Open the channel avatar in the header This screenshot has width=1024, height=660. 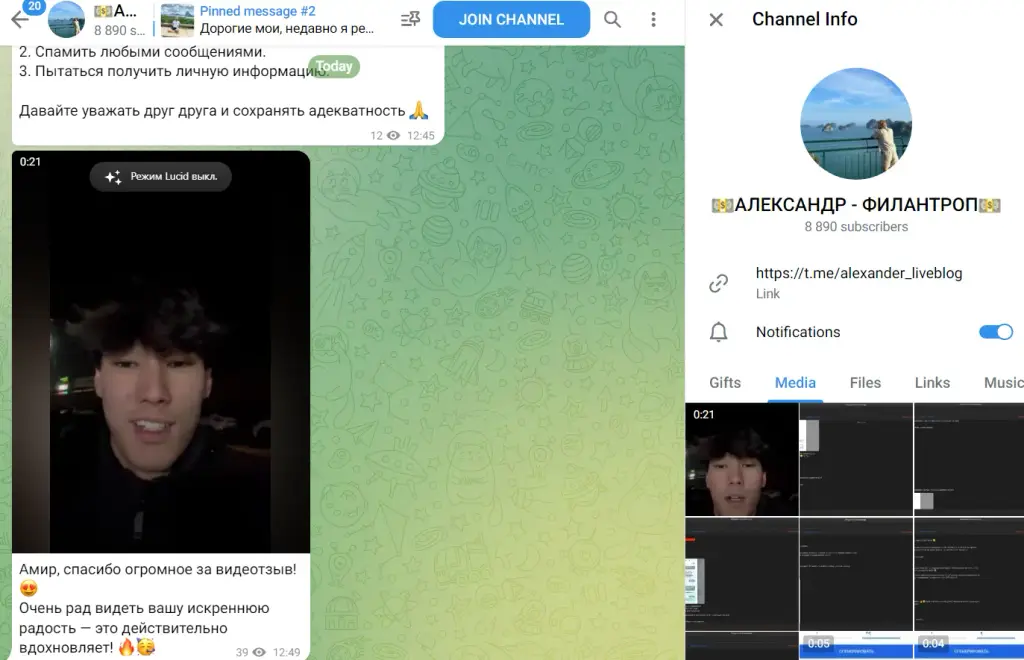(67, 20)
